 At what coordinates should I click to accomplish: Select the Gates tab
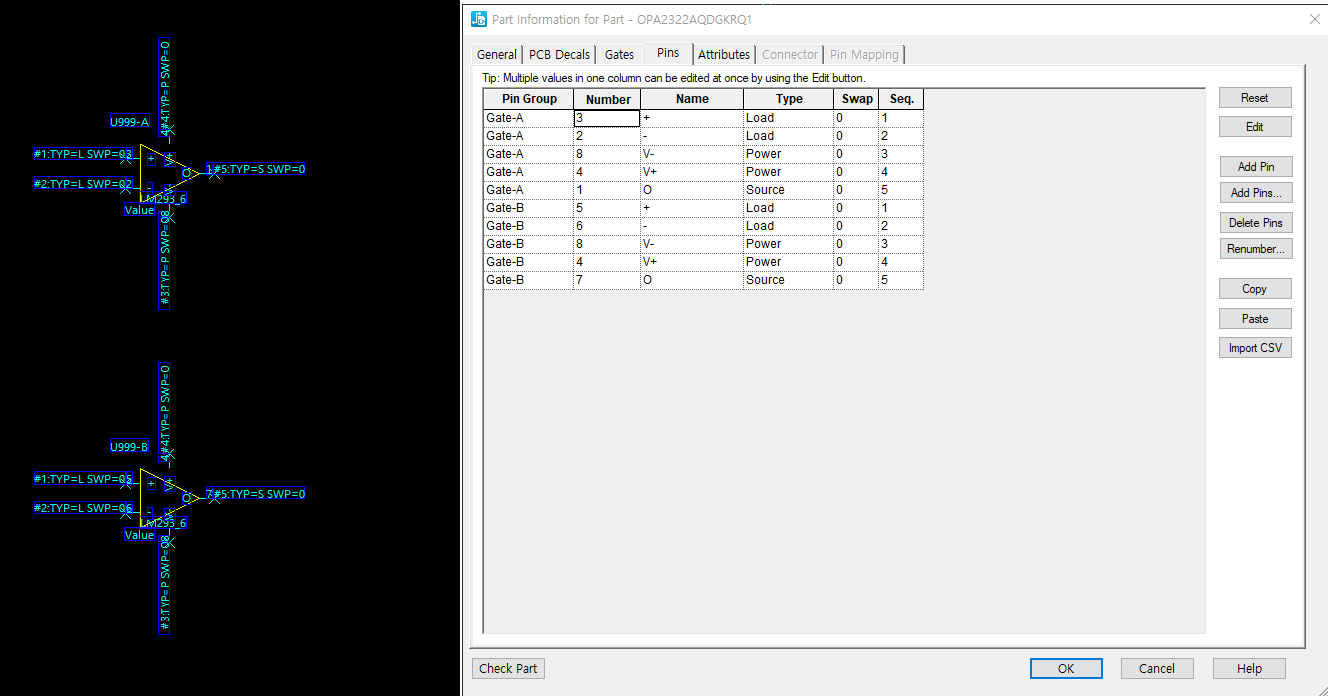coord(619,55)
